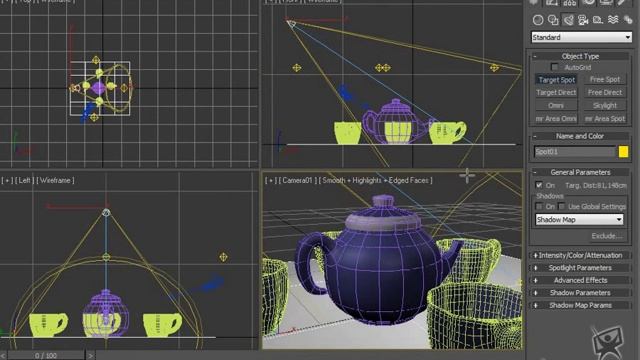Enable the AutoGrid checkbox
The image size is (640, 360).
(x=554, y=67)
